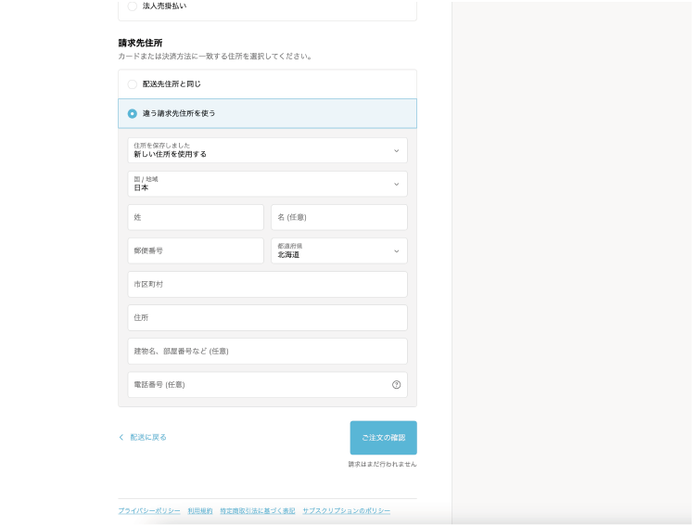Open the 利用規約 footer link

pyautogui.click(x=200, y=511)
